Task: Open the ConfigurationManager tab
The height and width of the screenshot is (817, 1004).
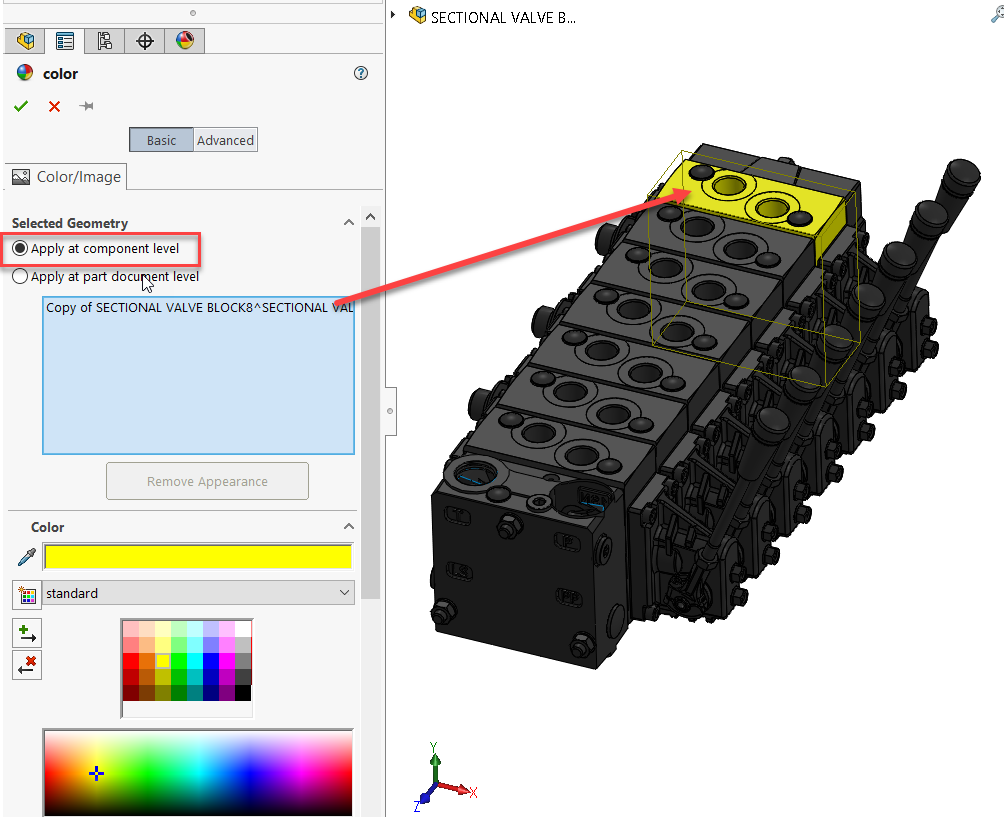Action: point(104,41)
